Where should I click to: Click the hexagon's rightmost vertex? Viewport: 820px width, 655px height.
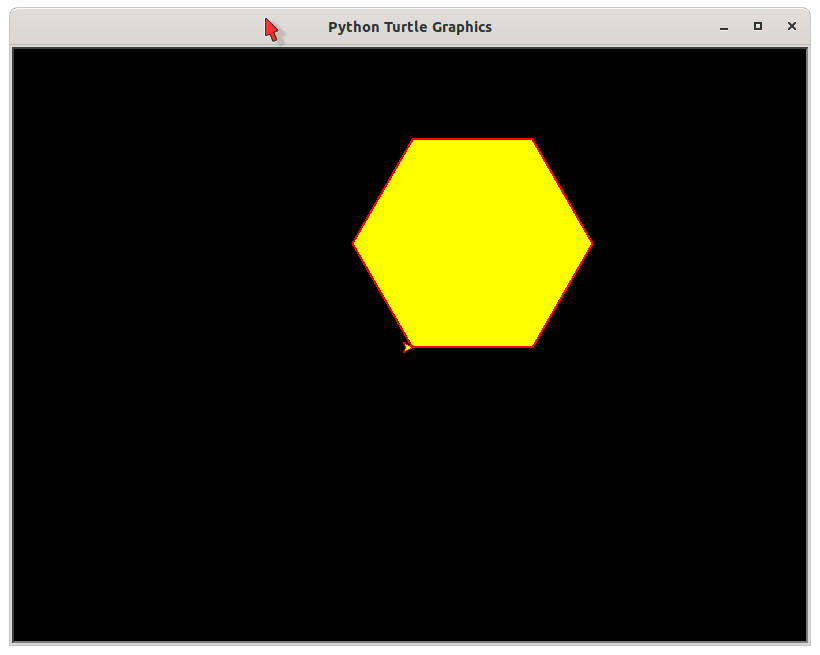592,243
